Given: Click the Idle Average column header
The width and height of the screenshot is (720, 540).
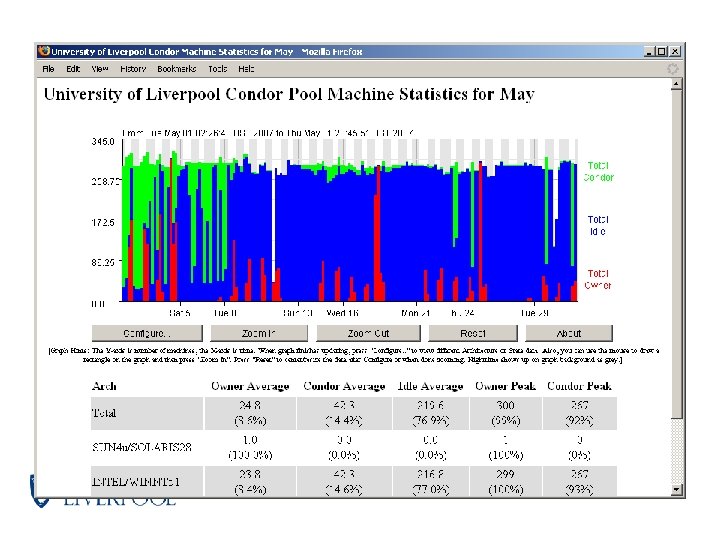Looking at the screenshot, I should click(x=430, y=386).
